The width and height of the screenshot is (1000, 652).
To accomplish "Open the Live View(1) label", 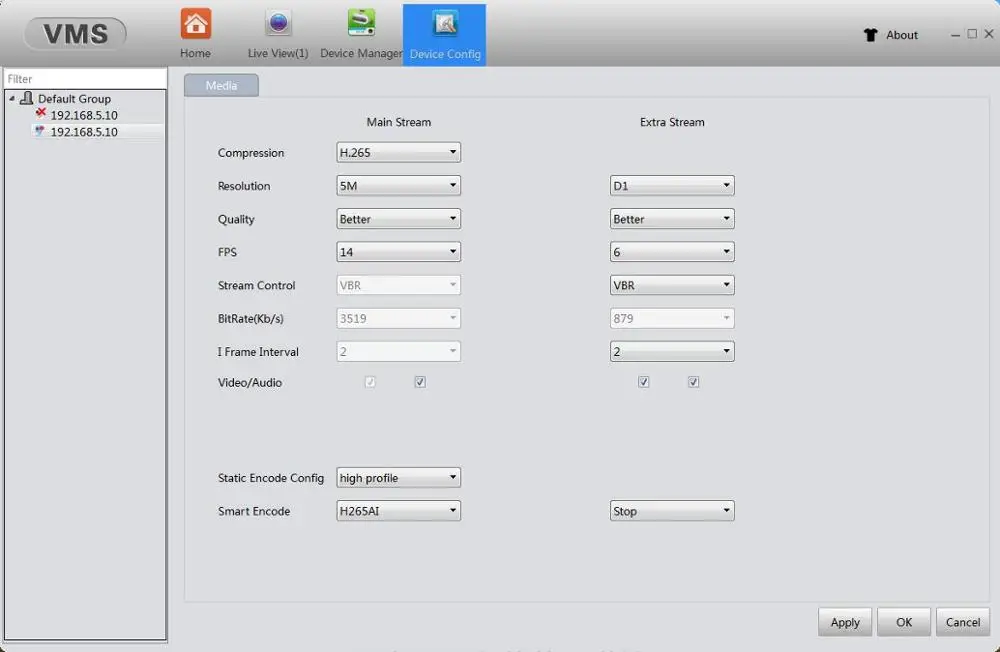I will coord(278,54).
